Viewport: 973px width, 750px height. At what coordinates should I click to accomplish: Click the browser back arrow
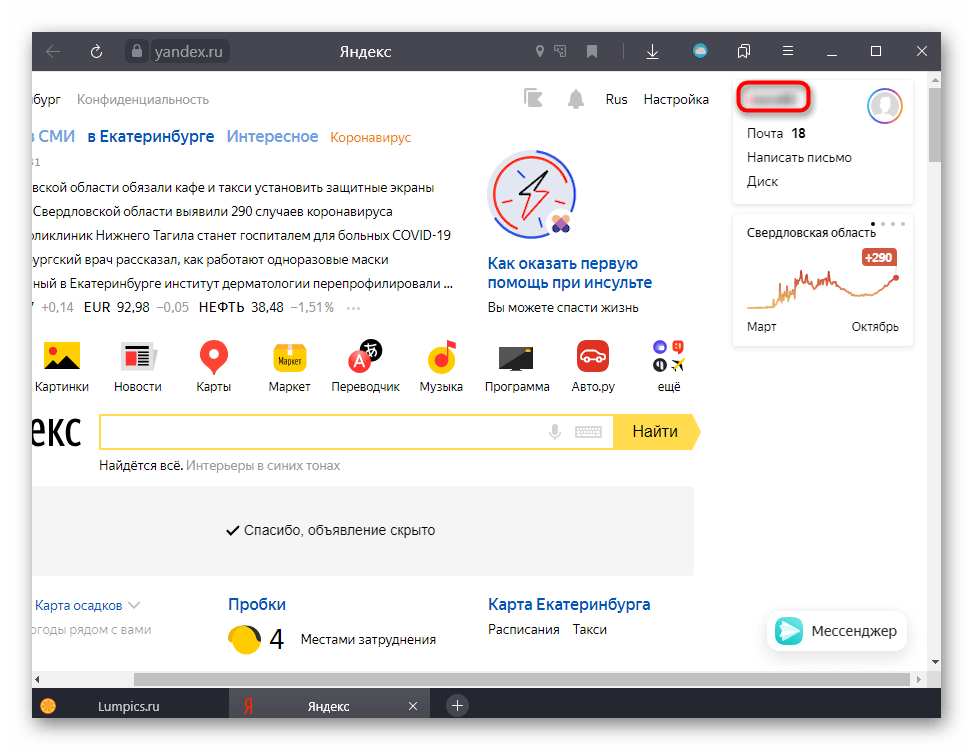tap(53, 51)
